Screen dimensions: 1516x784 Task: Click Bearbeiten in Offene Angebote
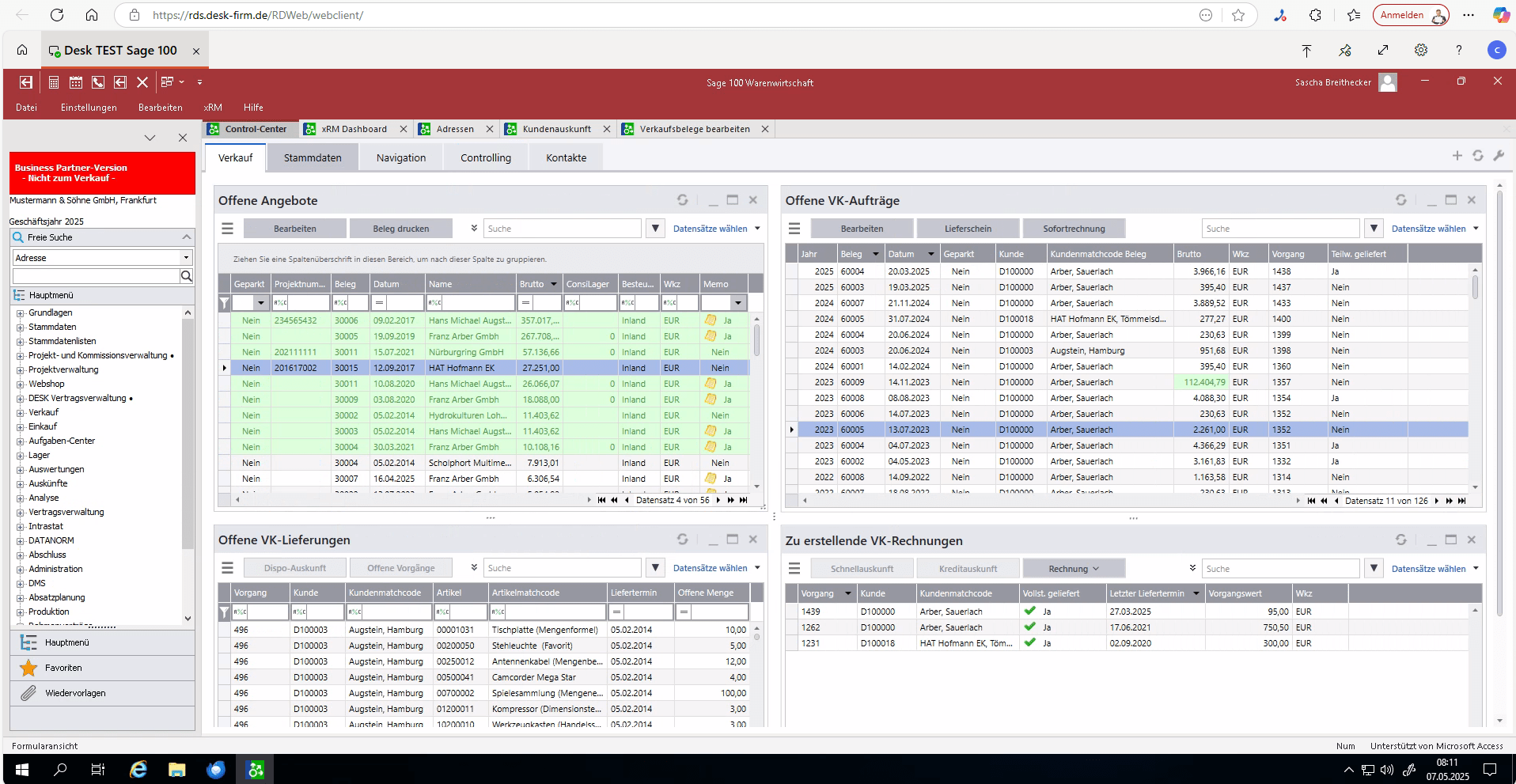tap(294, 229)
